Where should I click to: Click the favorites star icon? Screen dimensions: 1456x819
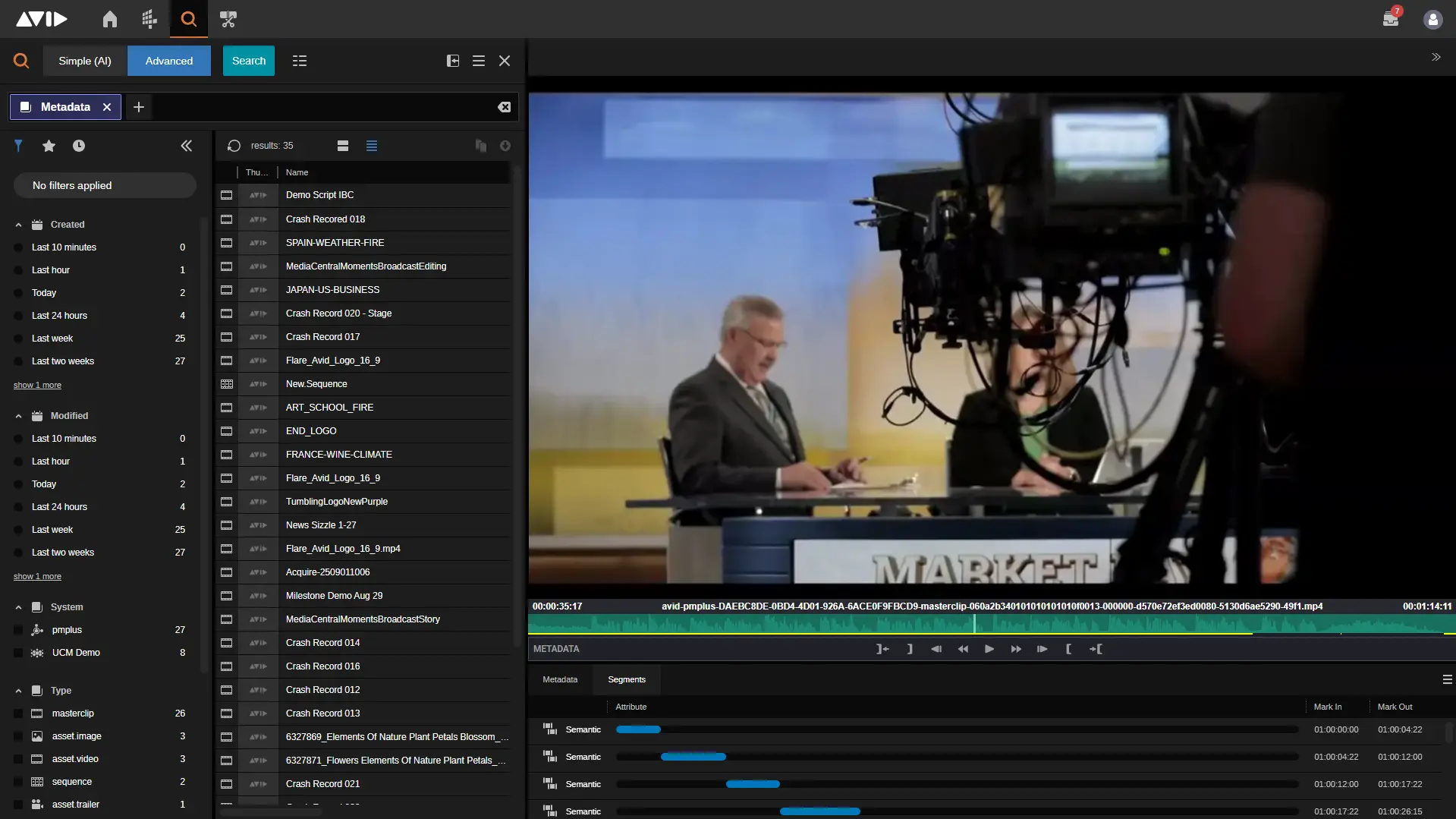pyautogui.click(x=49, y=146)
